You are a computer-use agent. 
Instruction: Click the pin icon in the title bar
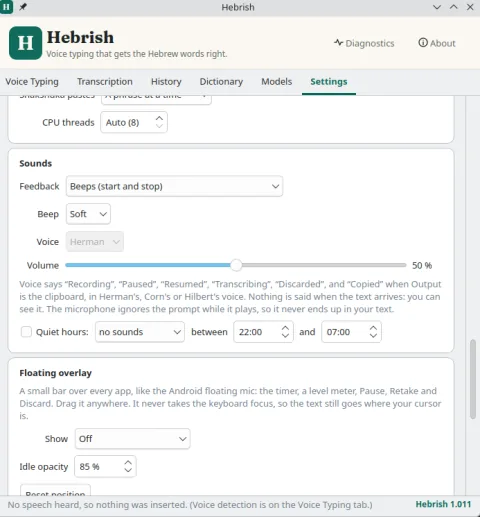click(23, 7)
